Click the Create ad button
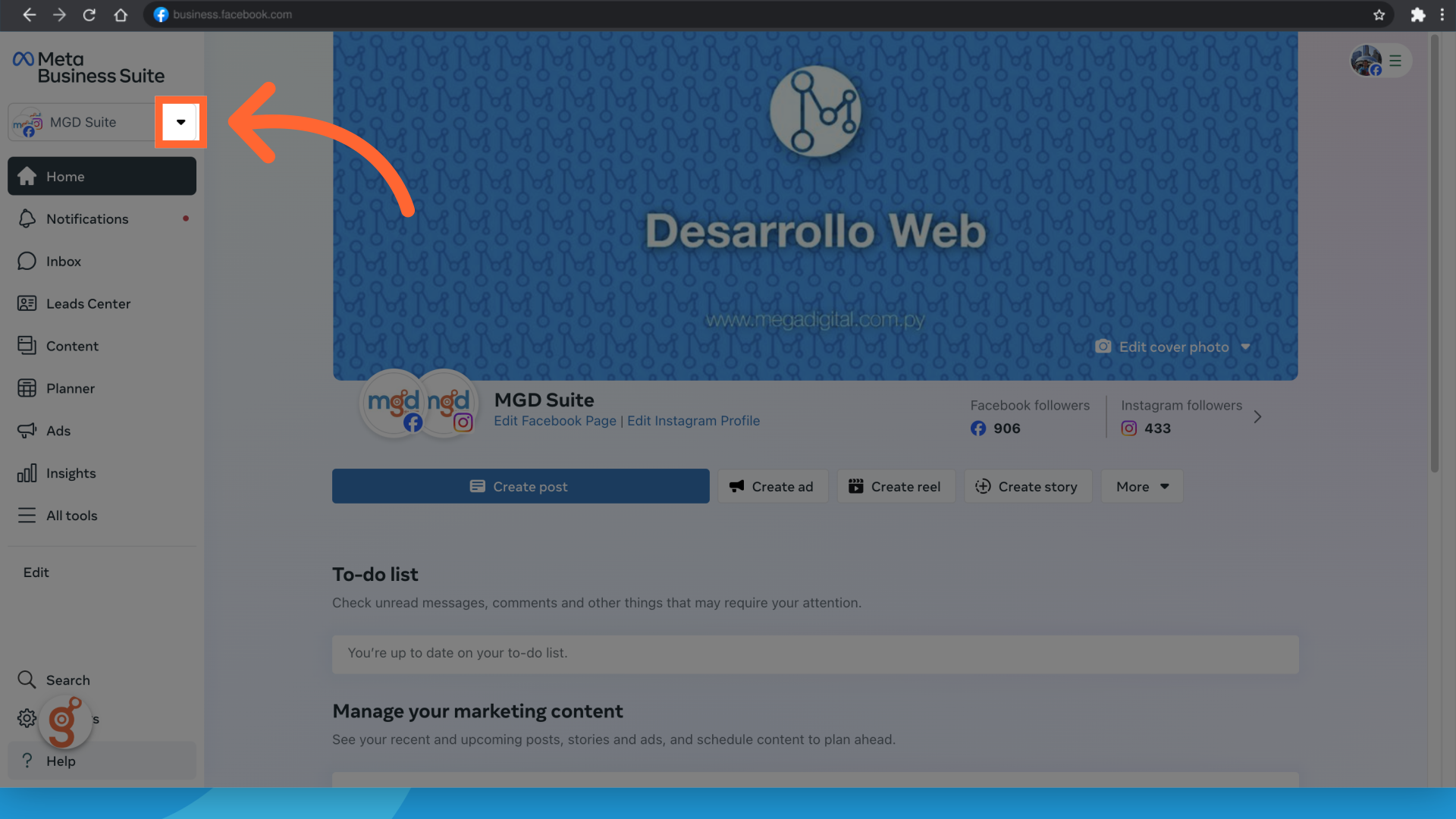1456x819 pixels. tap(772, 487)
